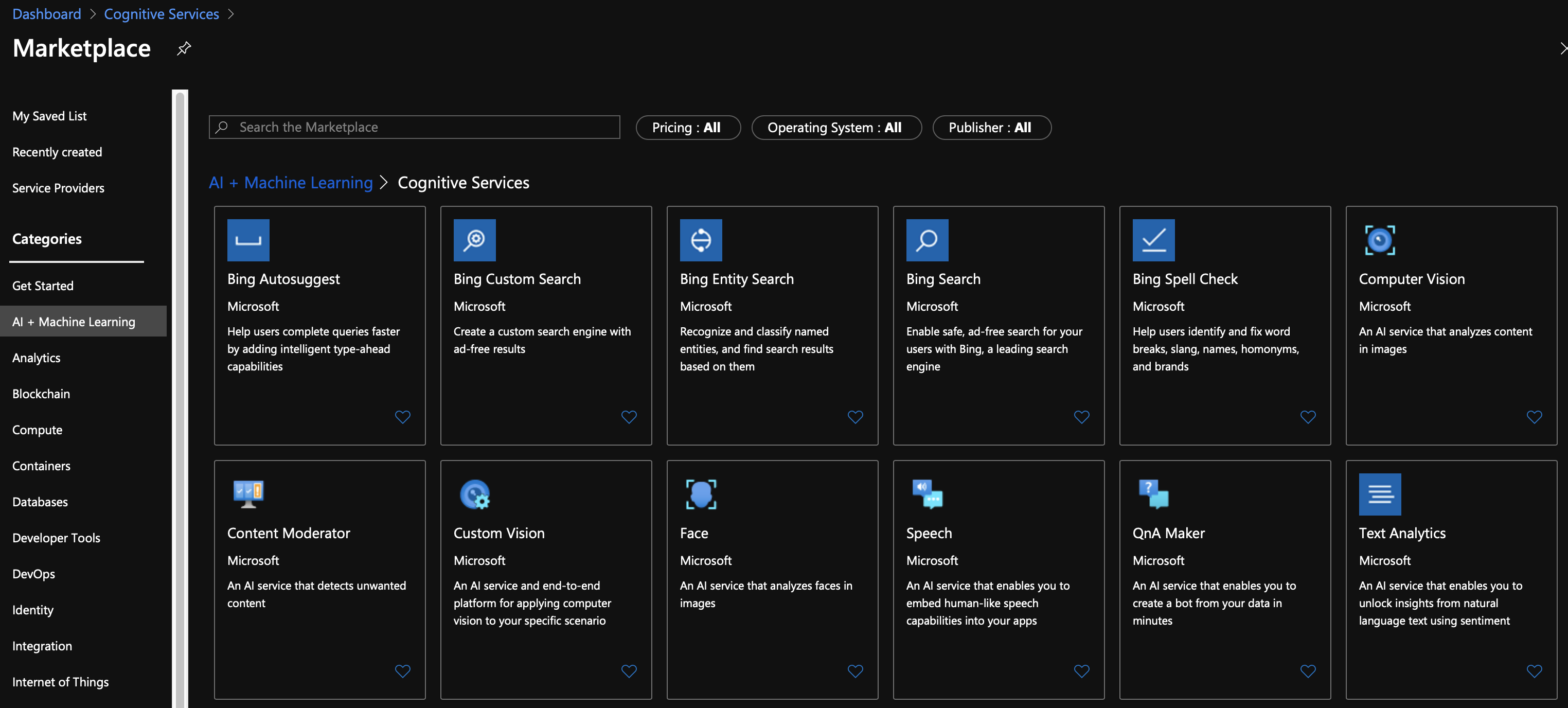Select the Integration category
The width and height of the screenshot is (1568, 708).
pyautogui.click(x=42, y=646)
